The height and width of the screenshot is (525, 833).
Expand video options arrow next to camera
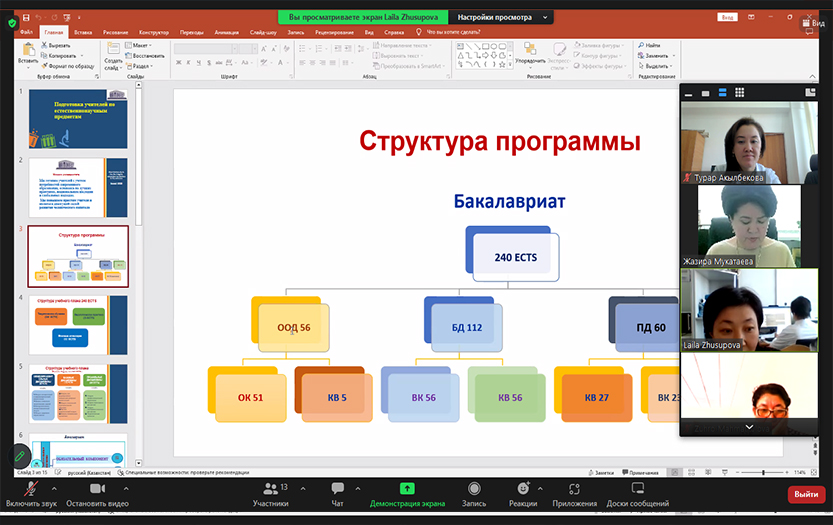[x=125, y=487]
